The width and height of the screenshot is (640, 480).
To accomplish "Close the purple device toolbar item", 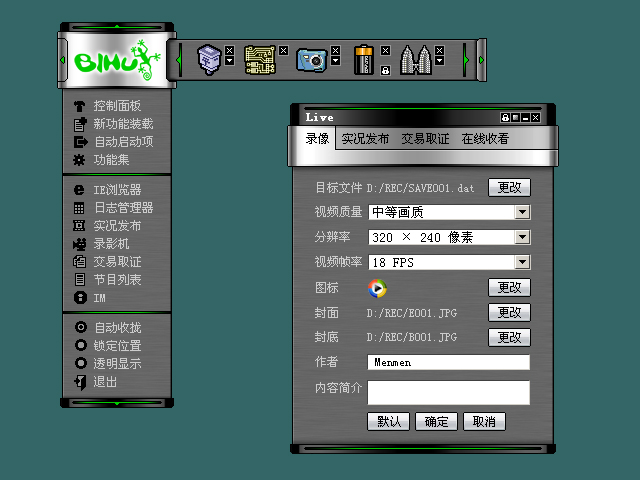I will coord(229,50).
